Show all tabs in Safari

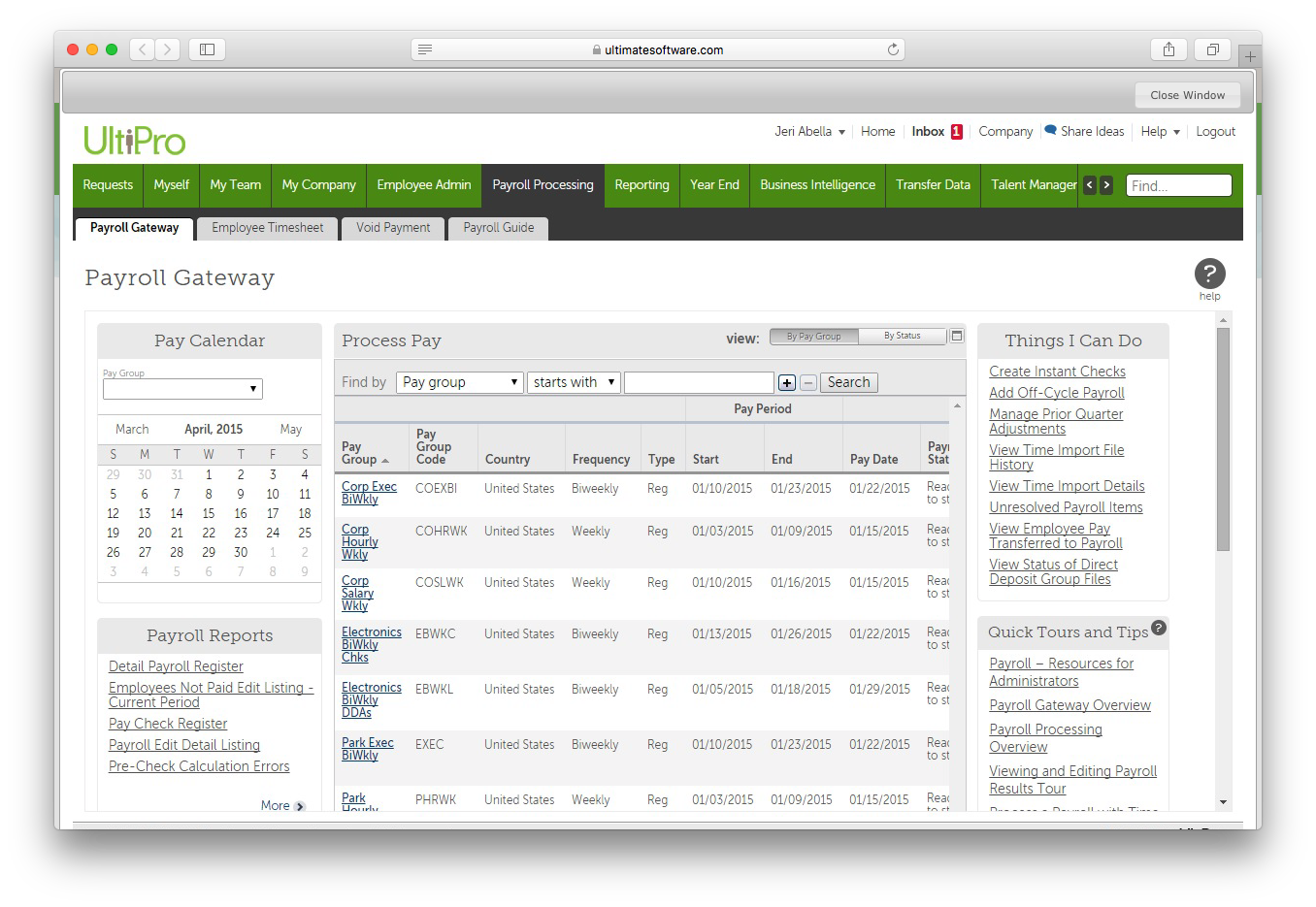(1213, 49)
